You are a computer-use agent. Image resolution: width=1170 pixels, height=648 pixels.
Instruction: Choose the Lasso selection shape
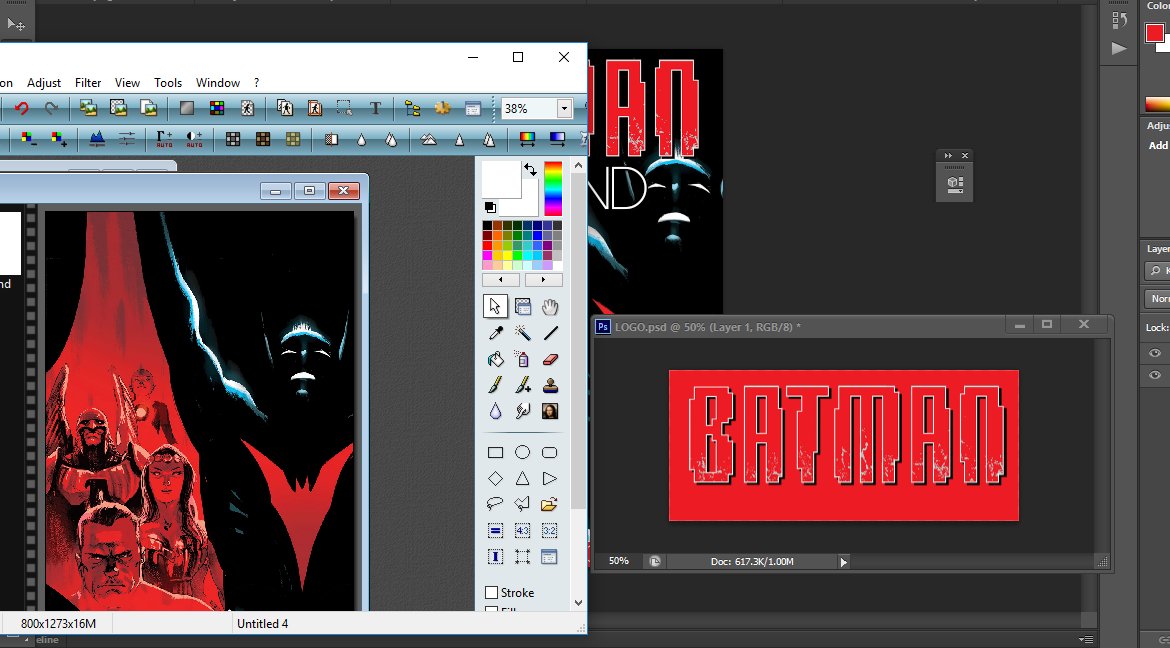click(x=495, y=505)
